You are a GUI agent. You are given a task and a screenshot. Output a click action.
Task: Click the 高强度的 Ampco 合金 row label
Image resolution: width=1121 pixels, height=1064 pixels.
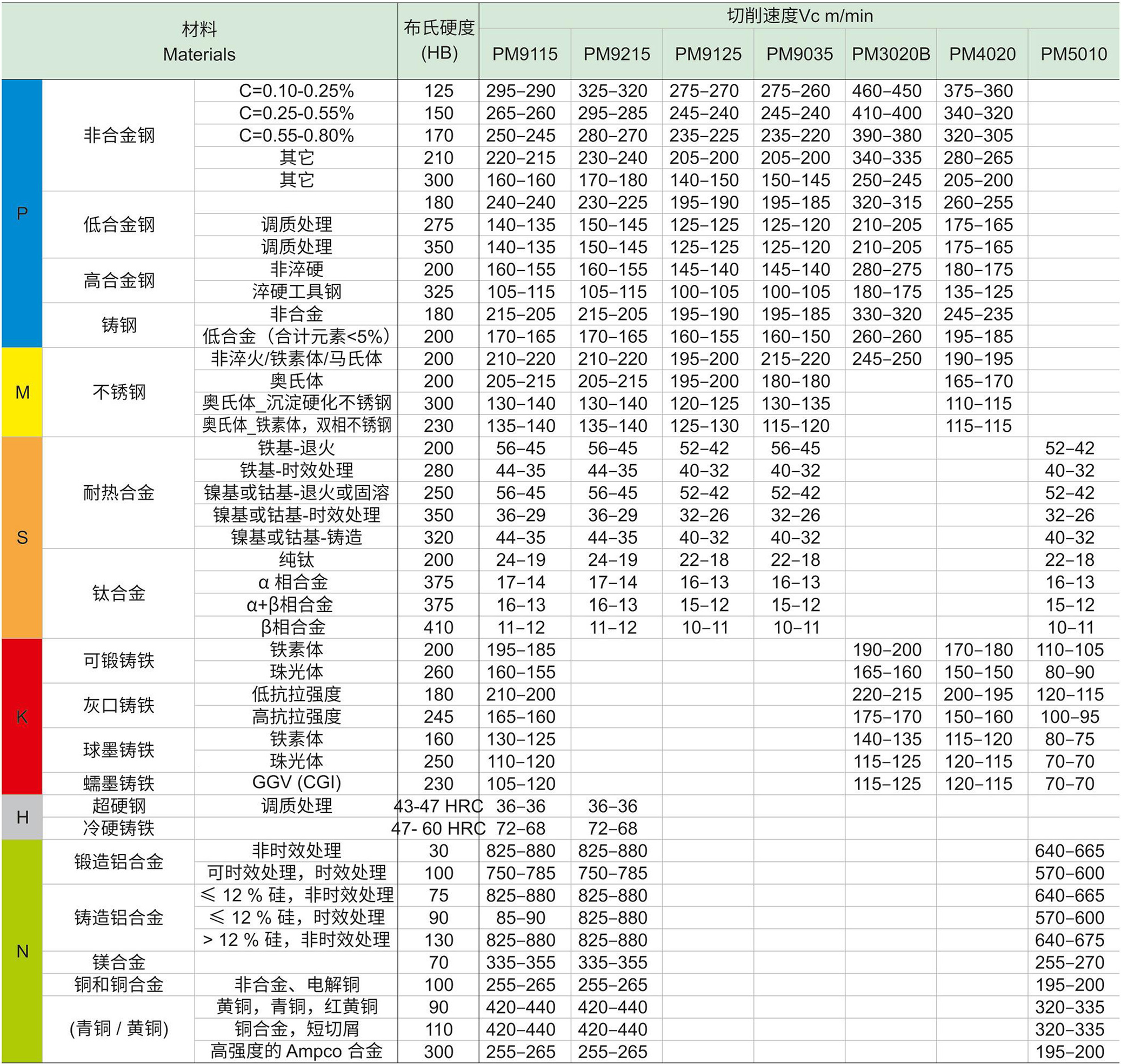(296, 1051)
